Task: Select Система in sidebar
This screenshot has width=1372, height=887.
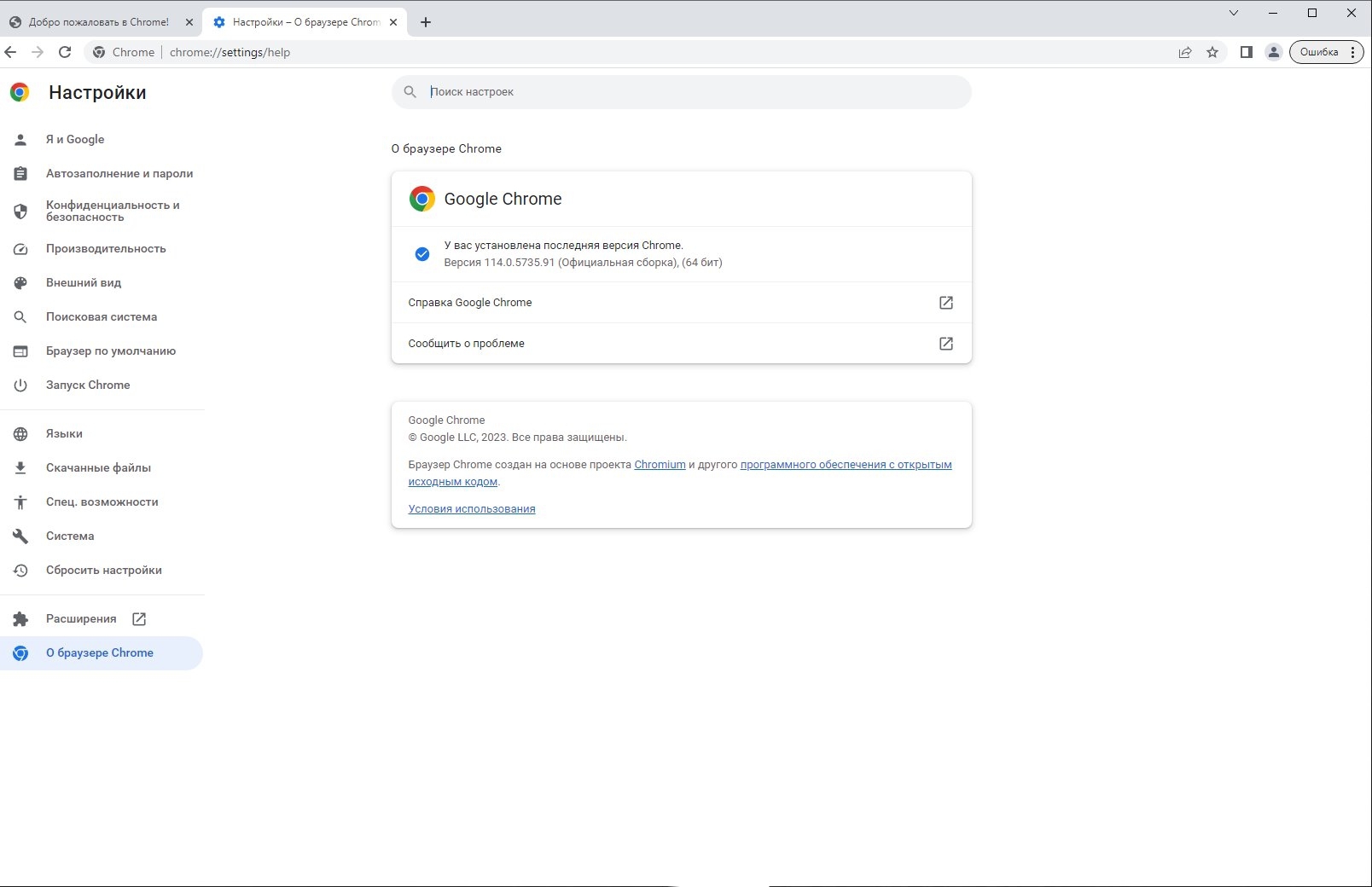Action: (102, 536)
